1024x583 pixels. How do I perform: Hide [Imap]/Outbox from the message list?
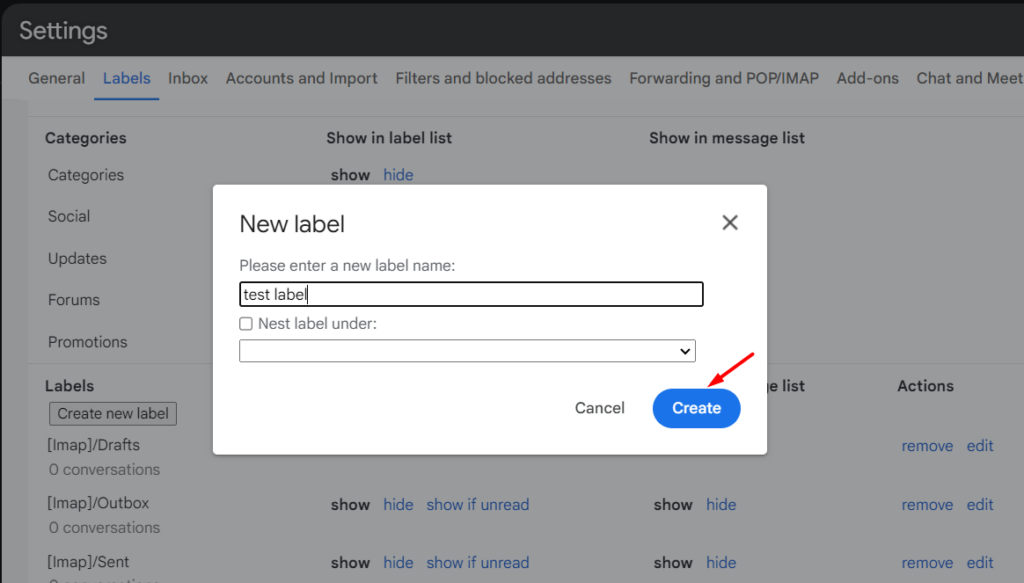coord(721,505)
